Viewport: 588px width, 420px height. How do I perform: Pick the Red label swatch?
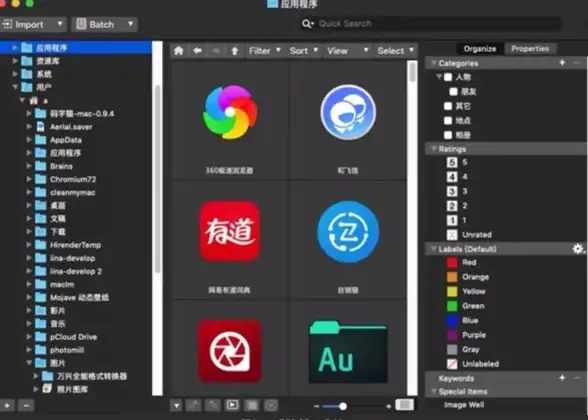coord(452,262)
